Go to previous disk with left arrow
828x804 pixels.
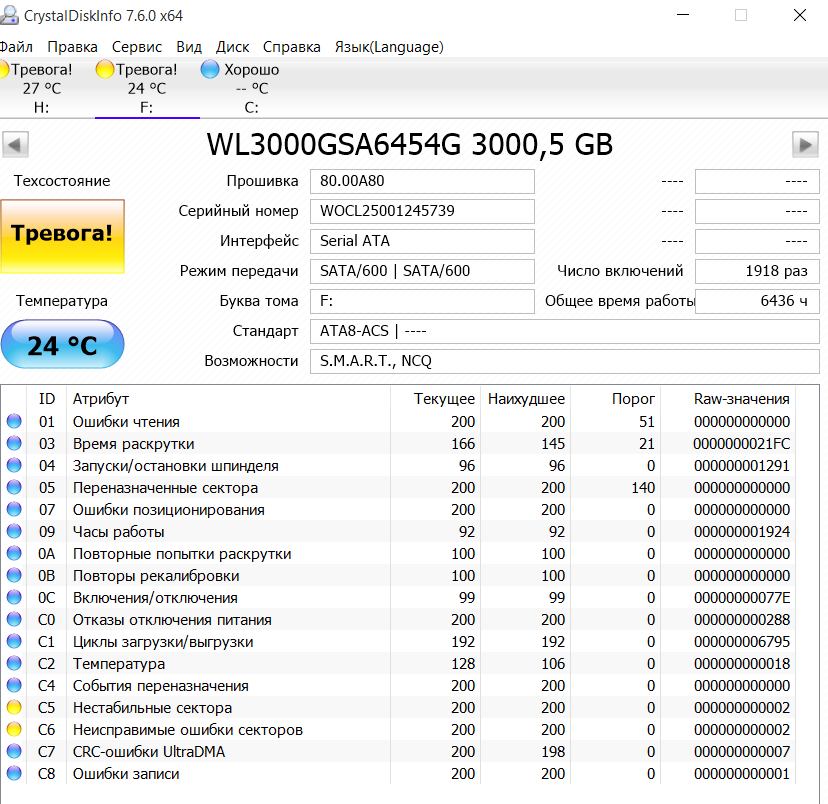pyautogui.click(x=15, y=144)
